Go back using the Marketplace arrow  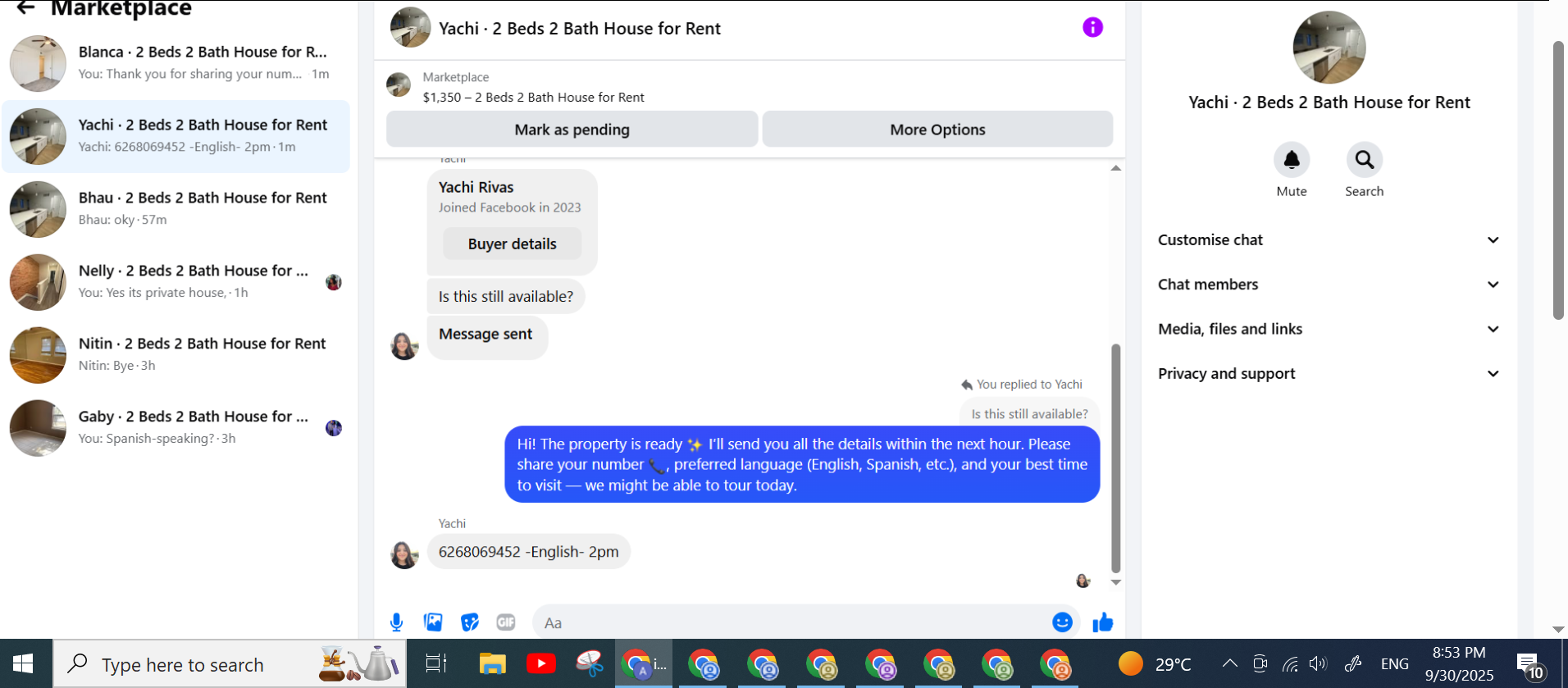pyautogui.click(x=25, y=8)
